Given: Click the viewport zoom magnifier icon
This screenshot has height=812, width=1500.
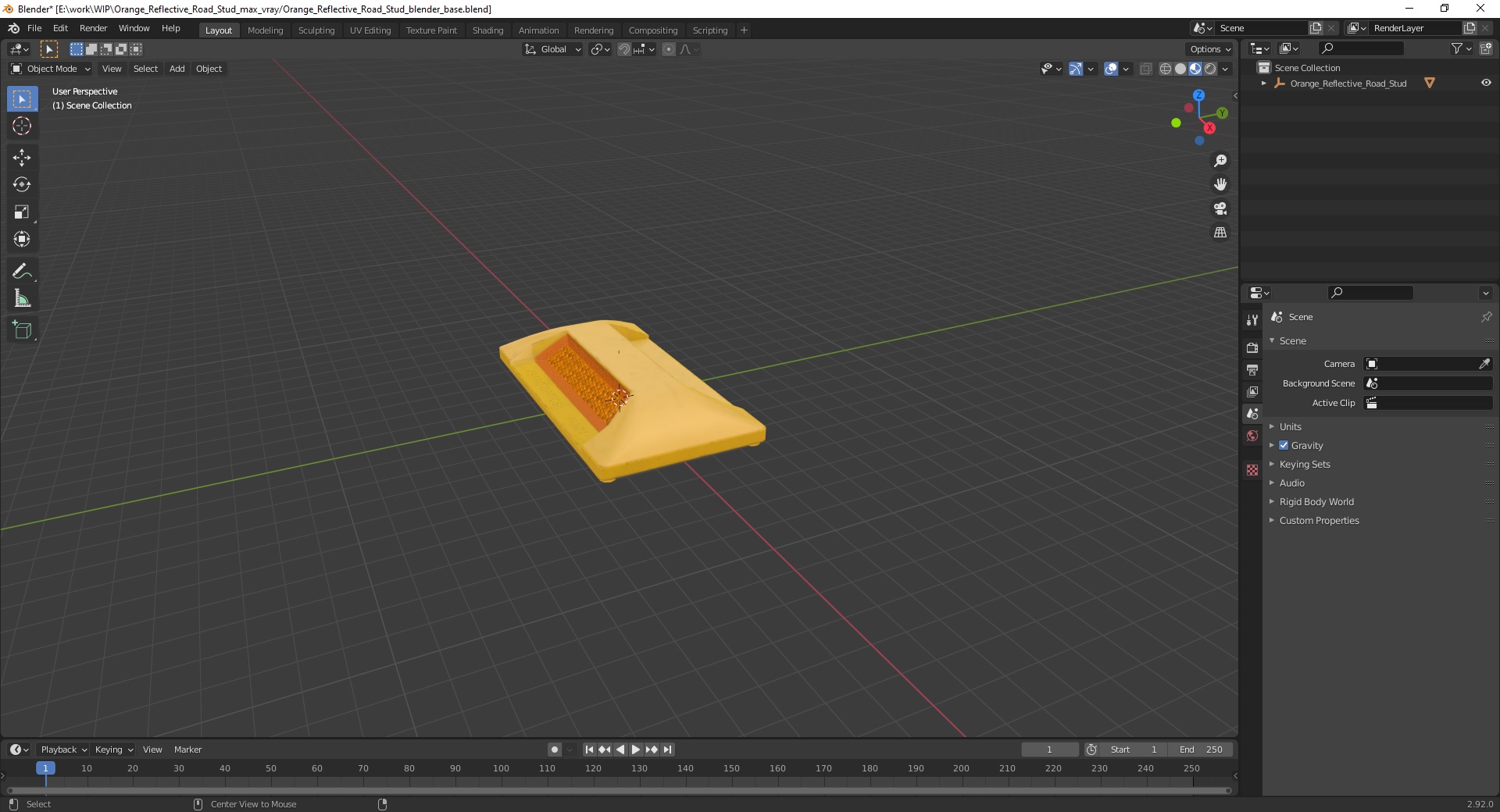Looking at the screenshot, I should pyautogui.click(x=1220, y=161).
